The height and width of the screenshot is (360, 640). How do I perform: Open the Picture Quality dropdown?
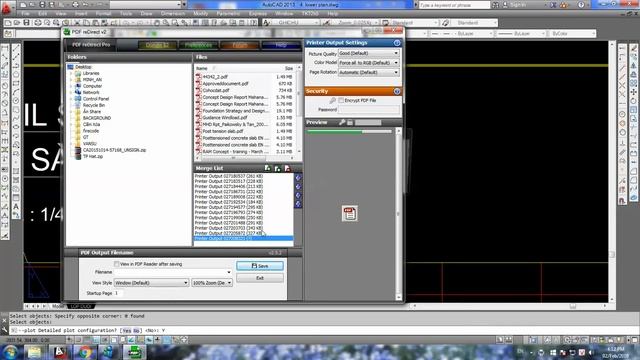pyautogui.click(x=369, y=53)
